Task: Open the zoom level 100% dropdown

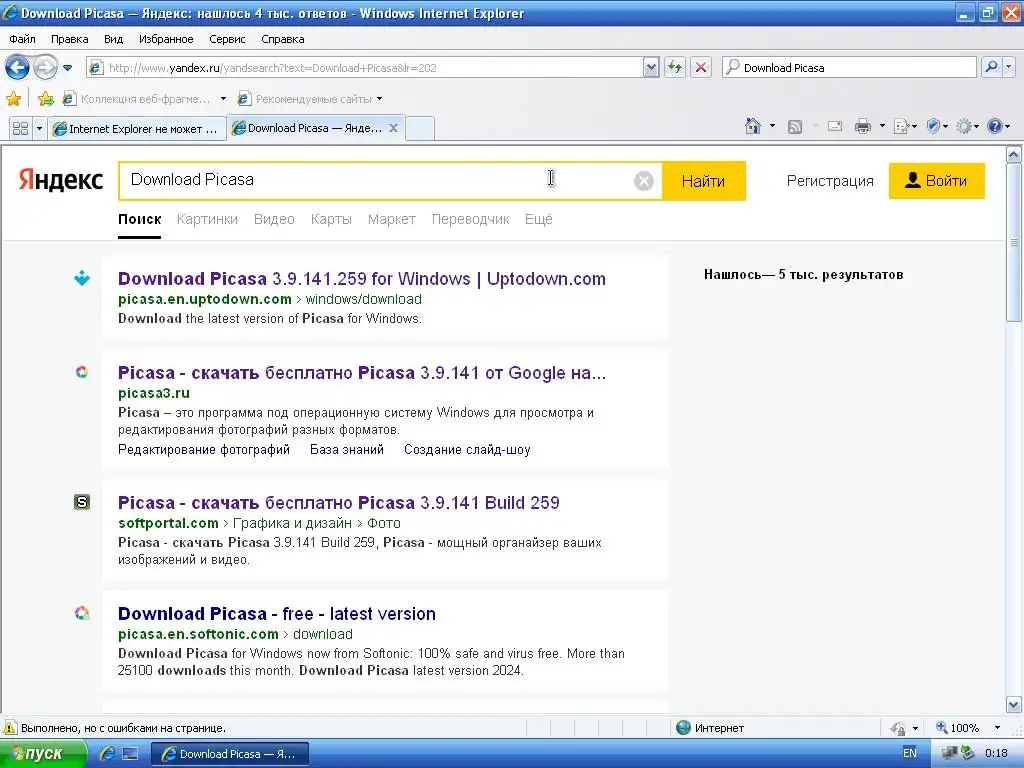Action: pos(997,728)
